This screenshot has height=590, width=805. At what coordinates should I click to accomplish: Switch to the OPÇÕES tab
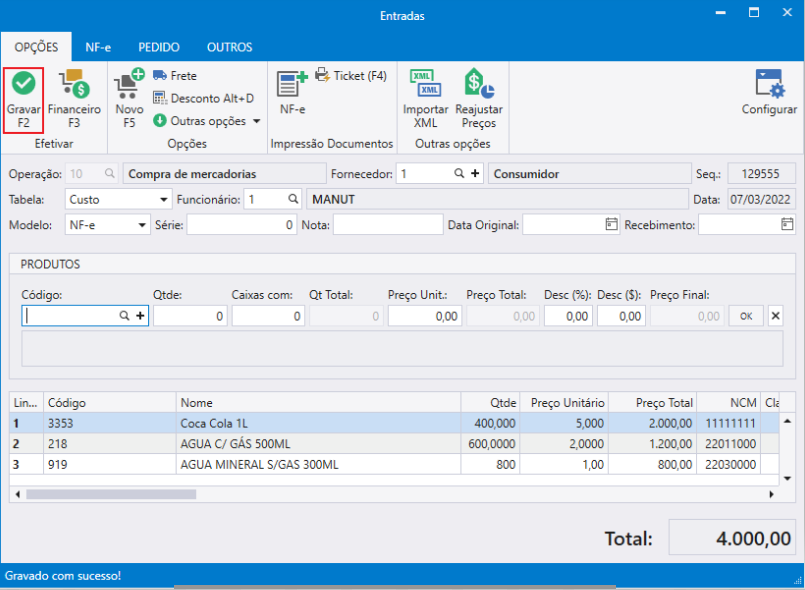(36, 47)
